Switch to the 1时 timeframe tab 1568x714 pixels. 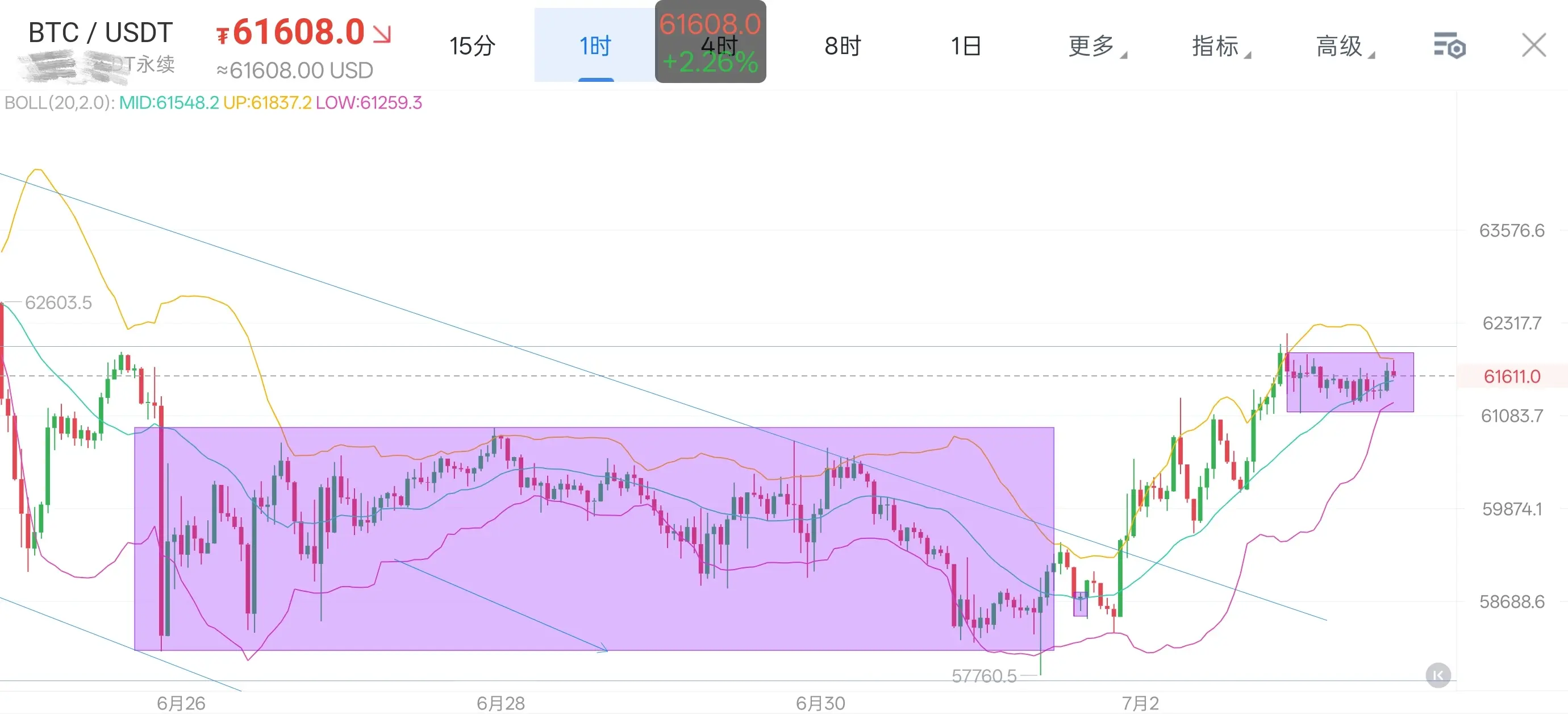[x=595, y=45]
